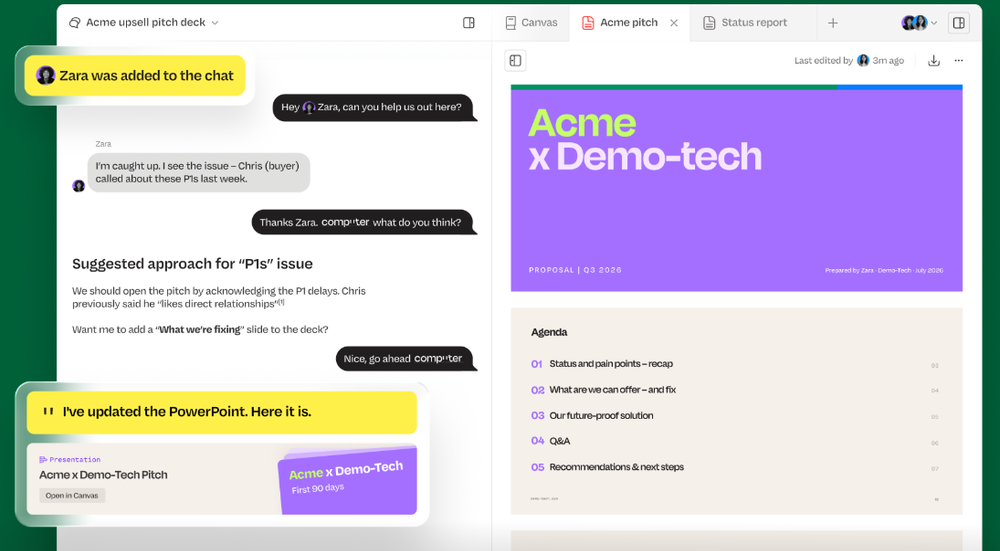Viewport: 1000px width, 551px height.
Task: Expand the collaborators avatar dropdown
Action: point(919,23)
